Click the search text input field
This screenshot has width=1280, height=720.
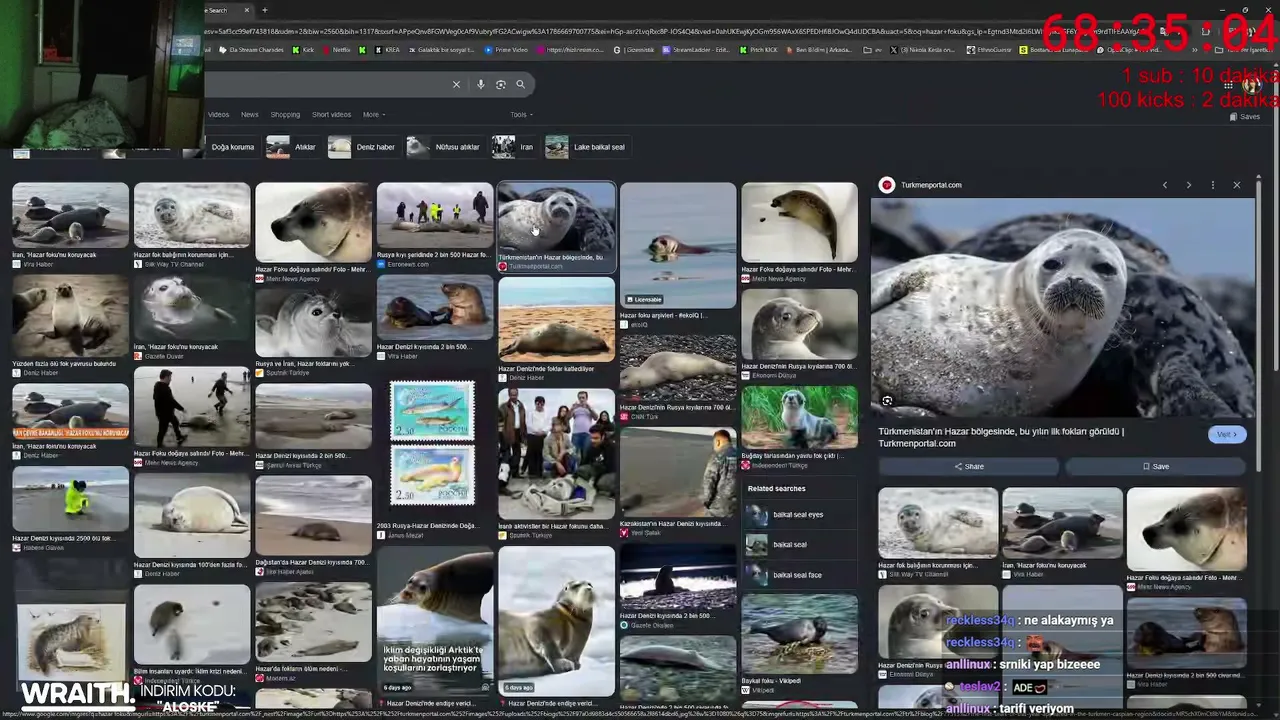[325, 84]
